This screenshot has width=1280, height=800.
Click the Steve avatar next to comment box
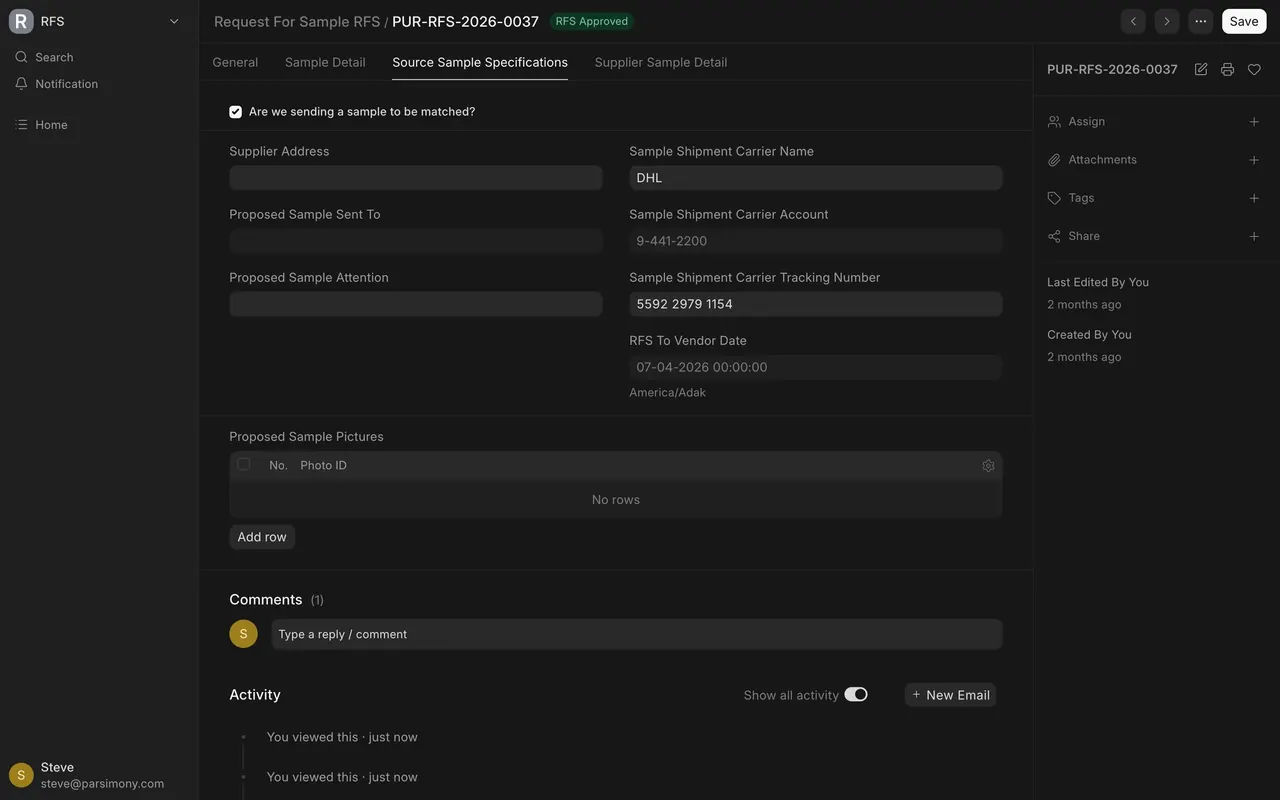click(x=243, y=634)
